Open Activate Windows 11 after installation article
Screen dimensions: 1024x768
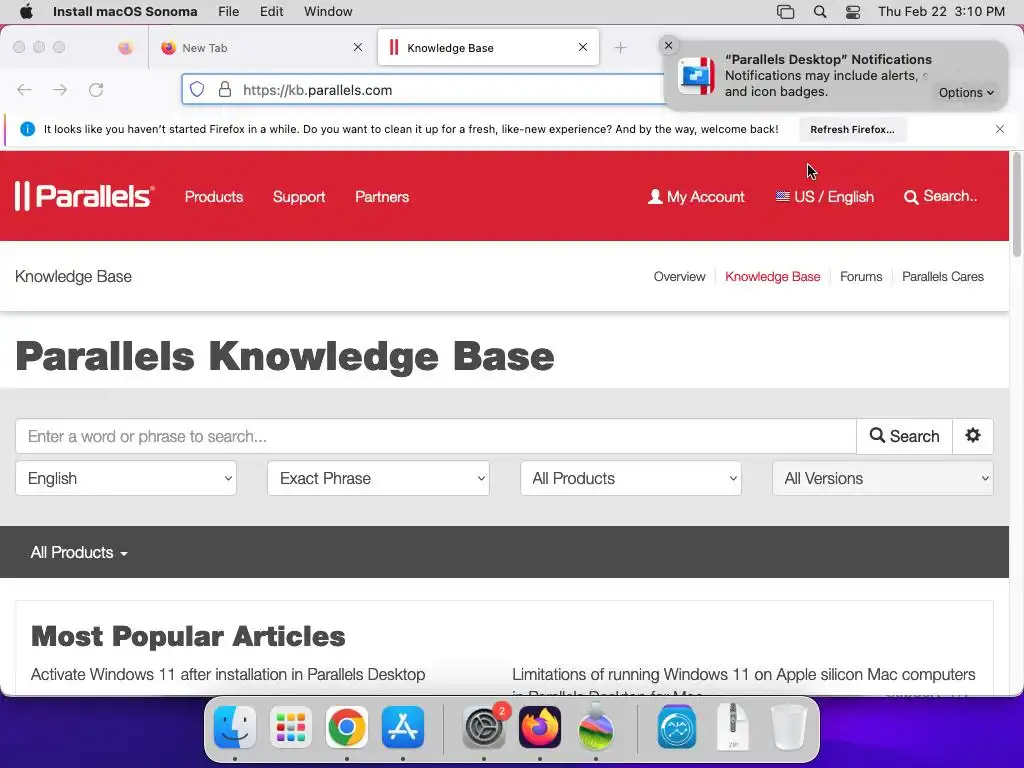[228, 674]
